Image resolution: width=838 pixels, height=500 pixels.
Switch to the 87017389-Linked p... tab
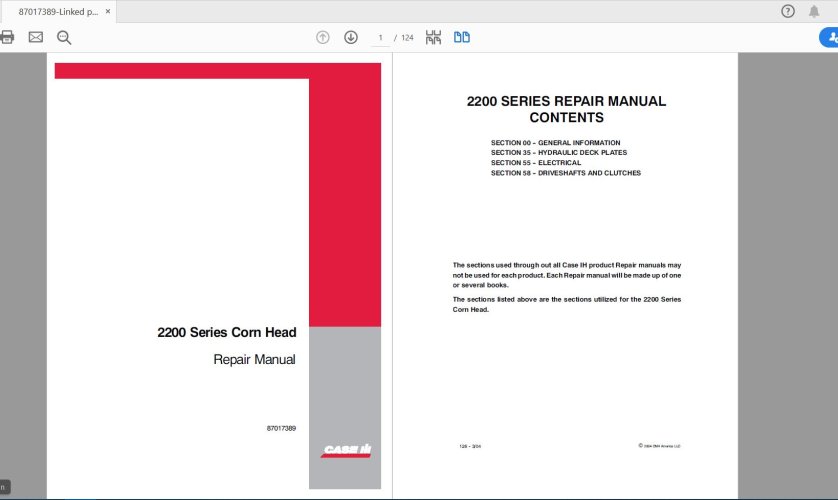point(58,11)
